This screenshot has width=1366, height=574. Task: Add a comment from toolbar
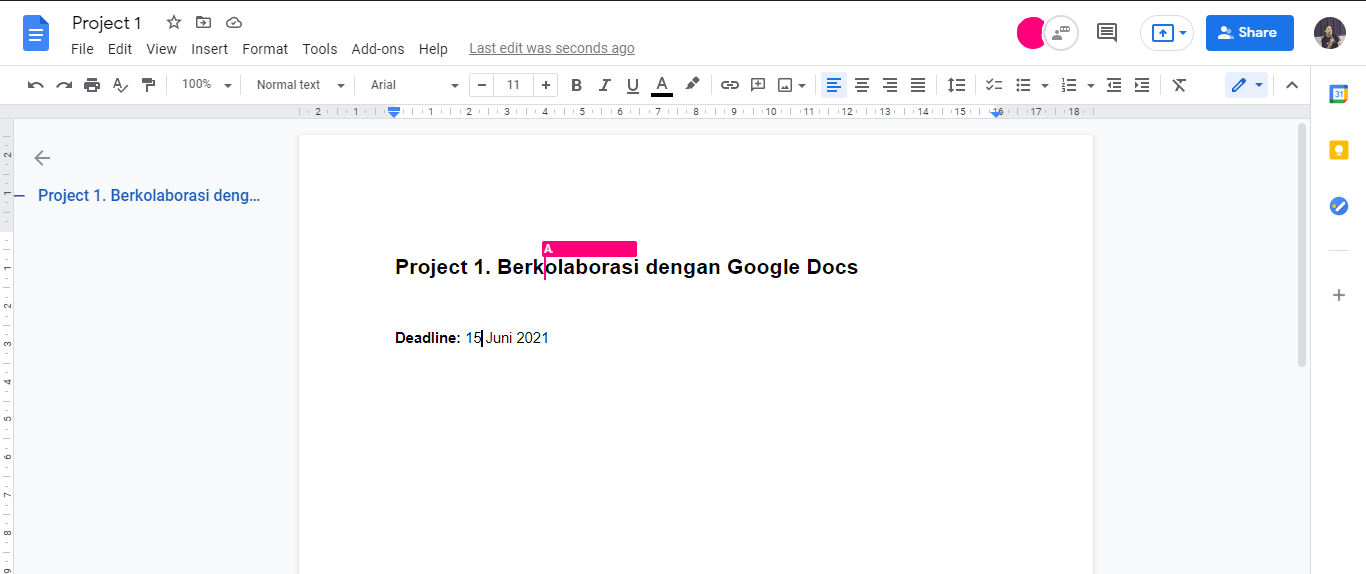click(x=758, y=85)
